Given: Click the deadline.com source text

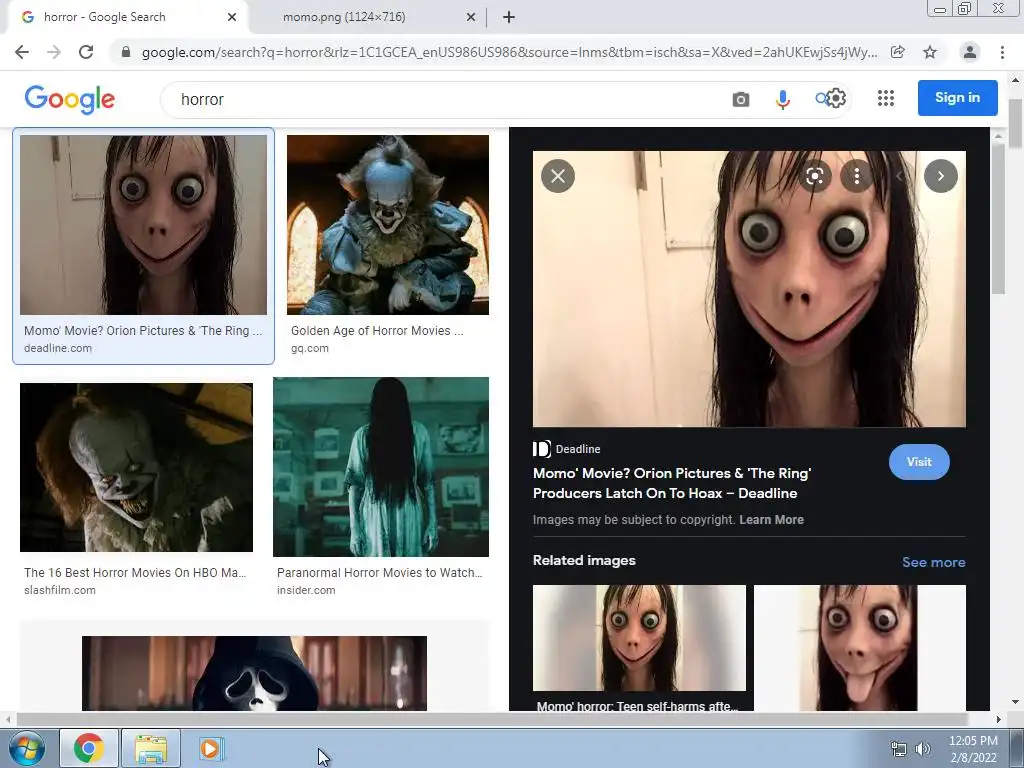Looking at the screenshot, I should coord(57,348).
